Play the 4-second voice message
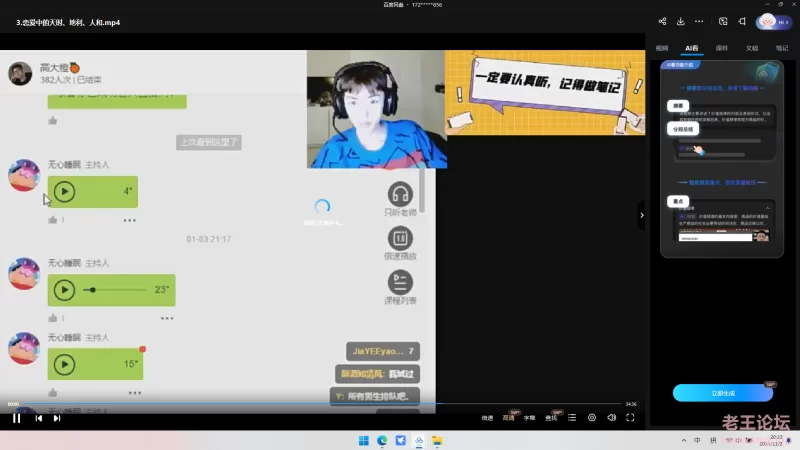The width and height of the screenshot is (800, 450). coord(64,191)
